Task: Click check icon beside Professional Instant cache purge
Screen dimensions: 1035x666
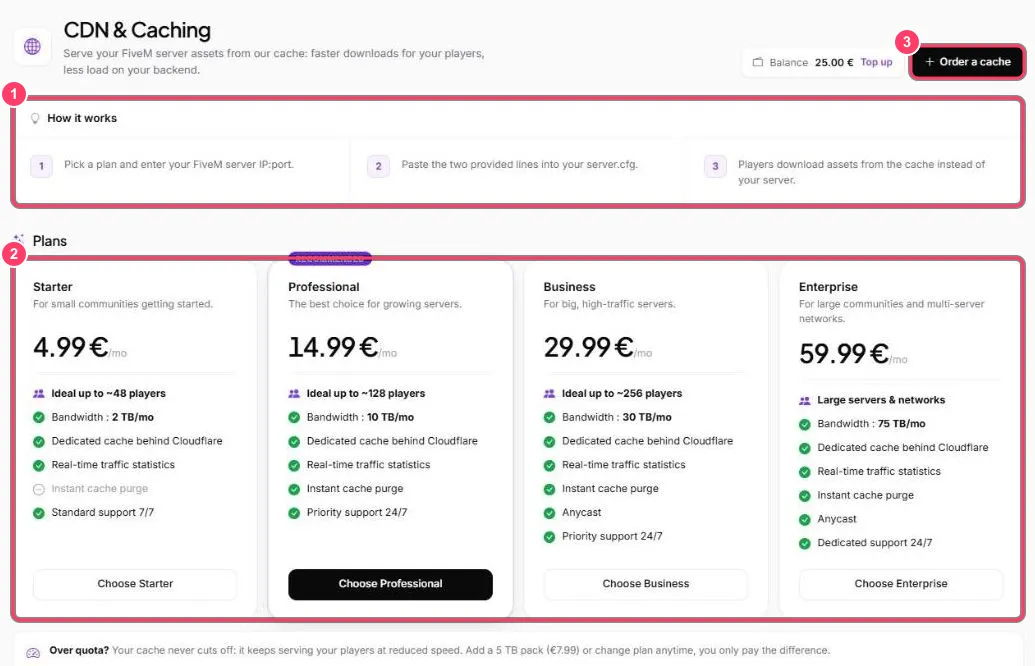Action: [294, 489]
